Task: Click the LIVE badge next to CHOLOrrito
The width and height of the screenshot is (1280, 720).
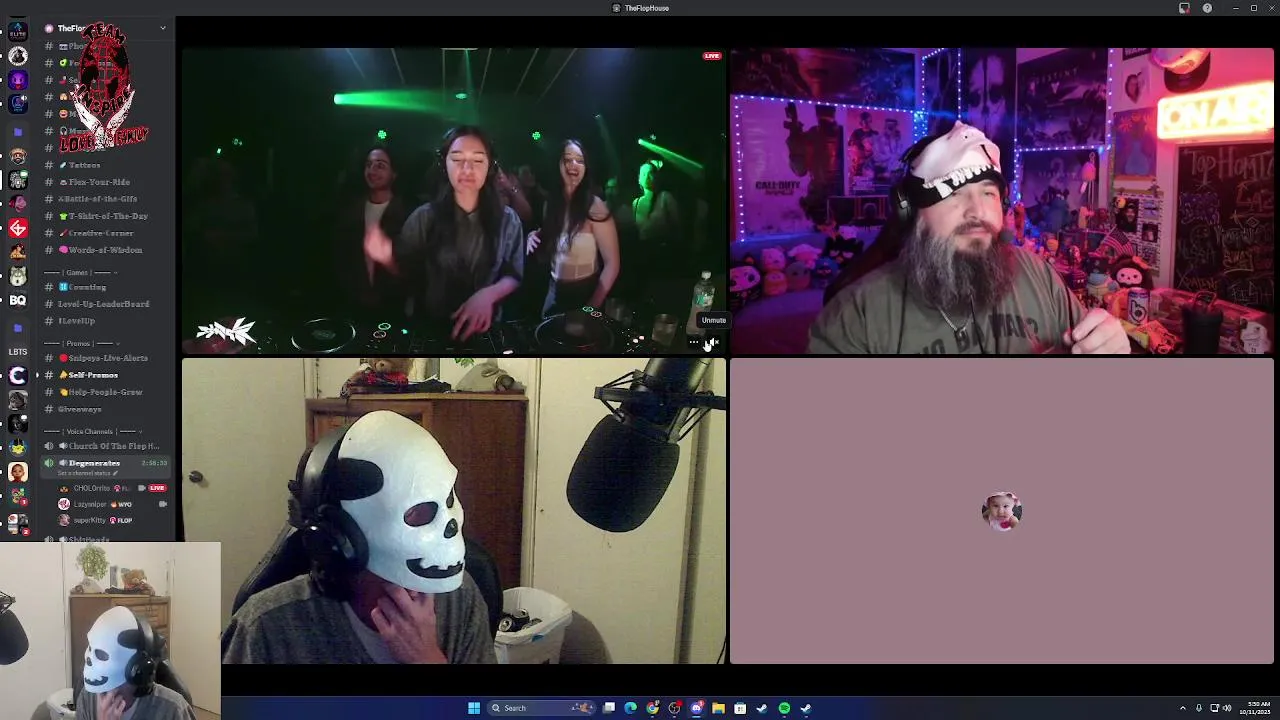Action: click(157, 488)
